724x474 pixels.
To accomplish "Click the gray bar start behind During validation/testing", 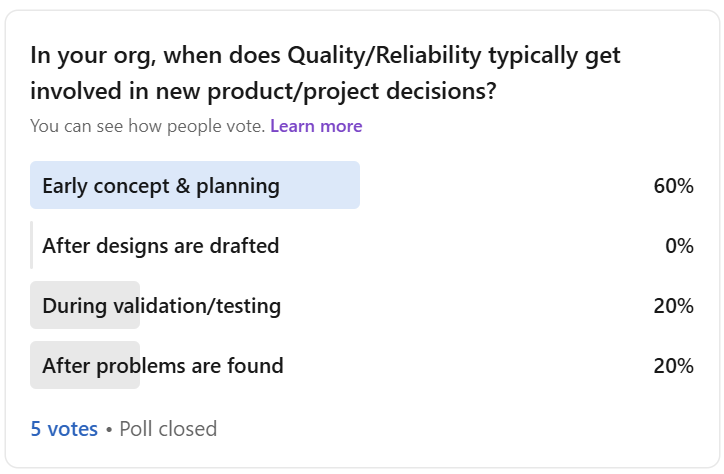I will 36,306.
